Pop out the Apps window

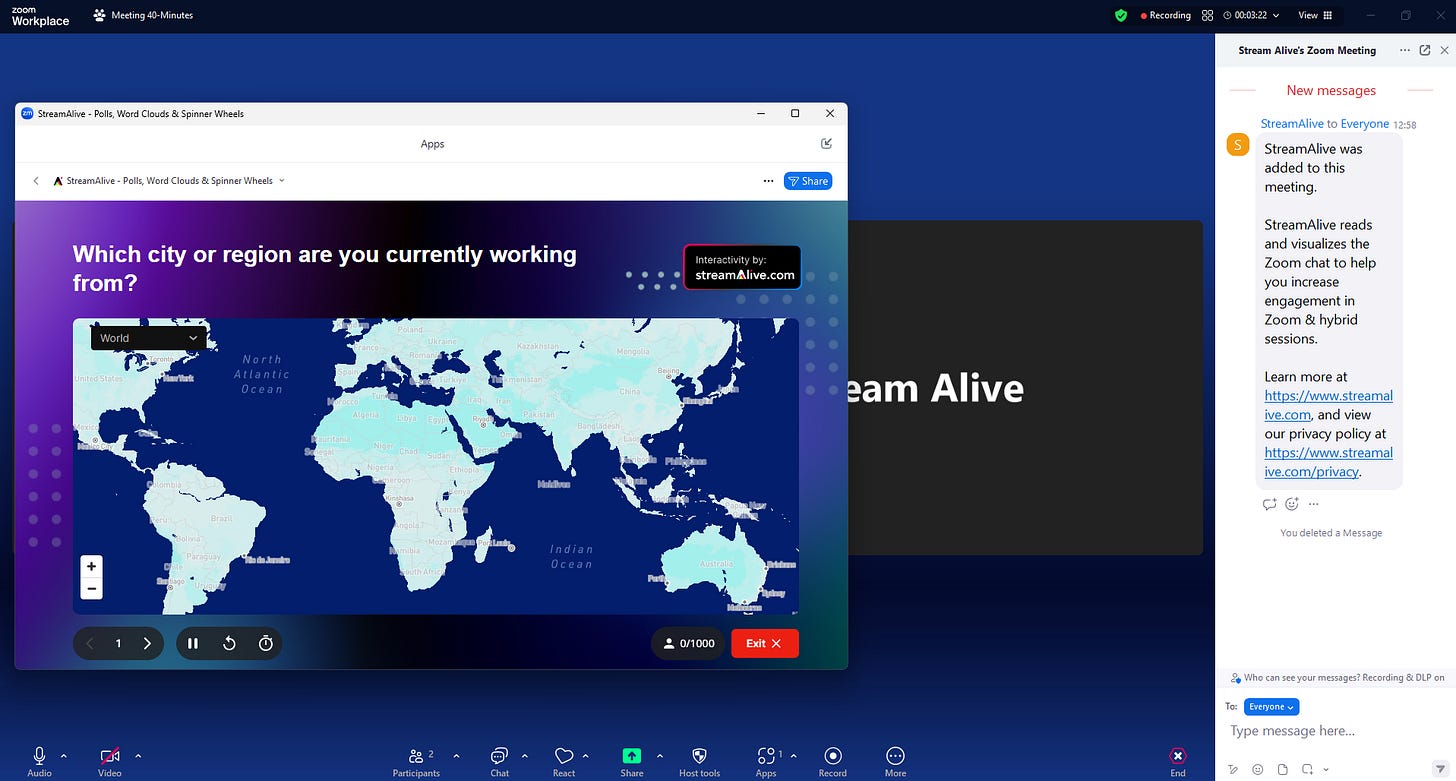827,143
